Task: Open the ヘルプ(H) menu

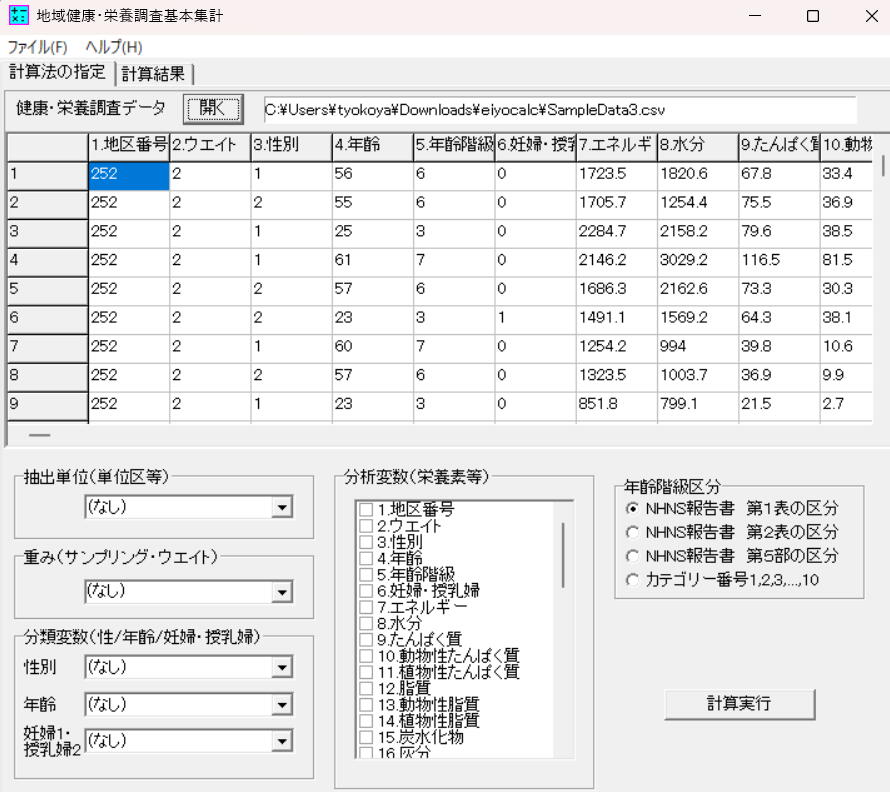Action: pyautogui.click(x=113, y=47)
